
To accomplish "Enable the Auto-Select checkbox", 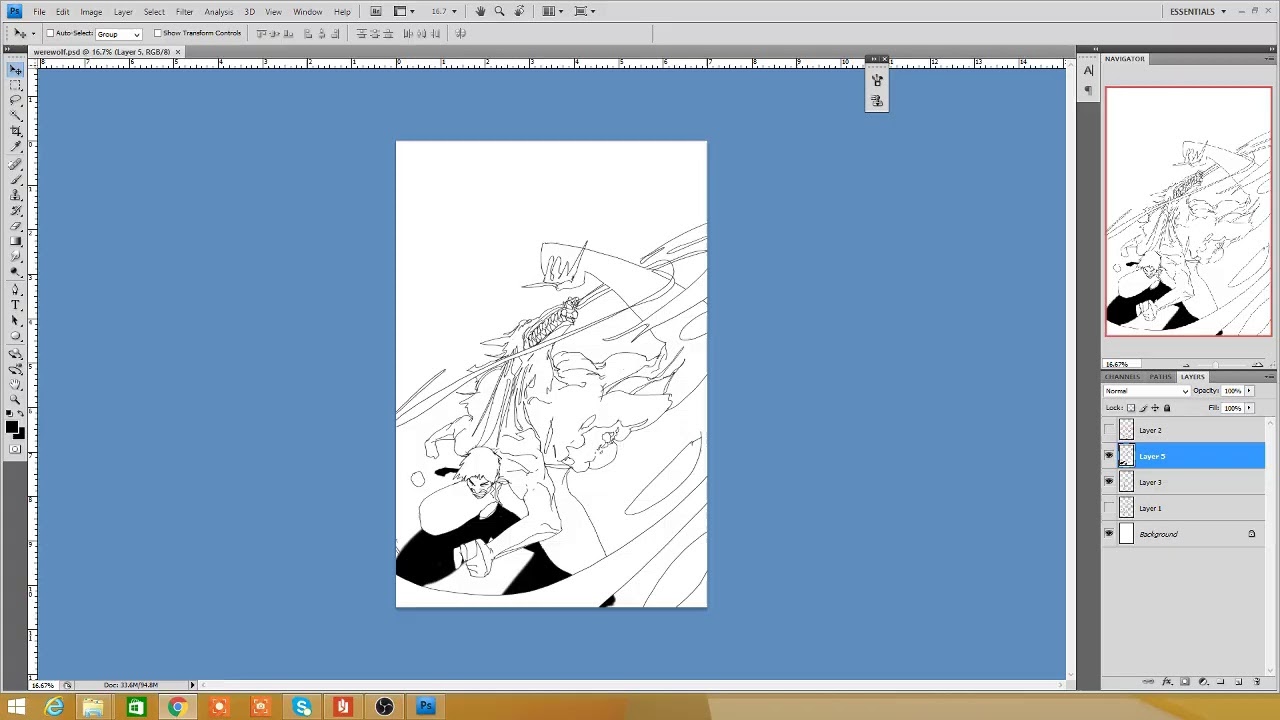I will (50, 33).
